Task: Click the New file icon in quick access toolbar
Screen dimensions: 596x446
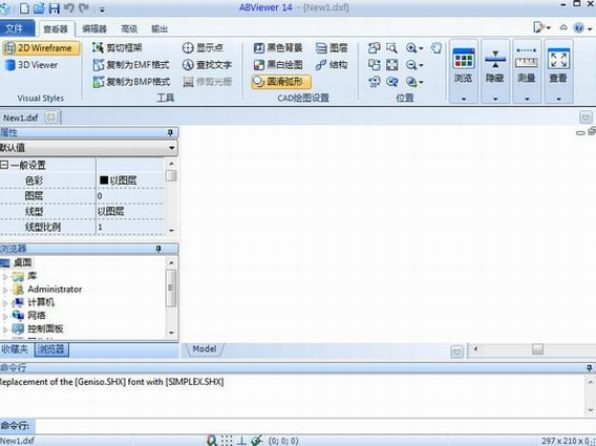Action: pos(25,8)
